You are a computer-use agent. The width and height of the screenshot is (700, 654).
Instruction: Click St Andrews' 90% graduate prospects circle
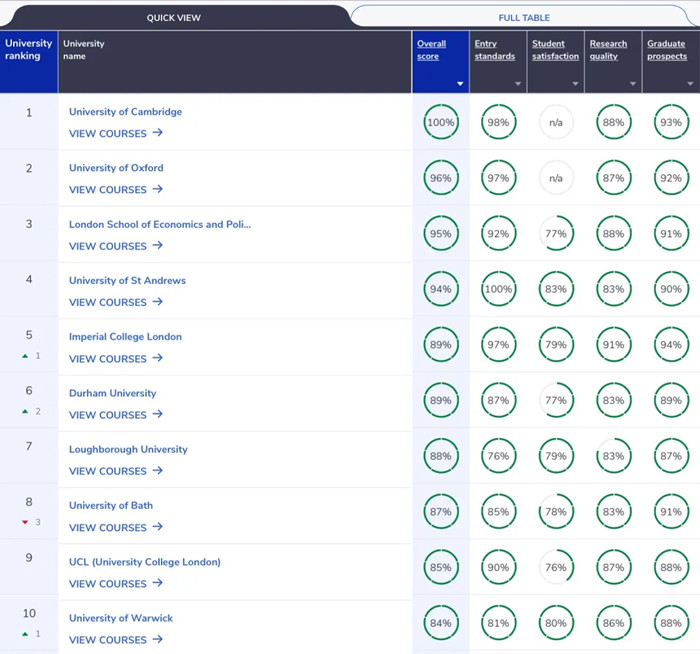(x=671, y=289)
